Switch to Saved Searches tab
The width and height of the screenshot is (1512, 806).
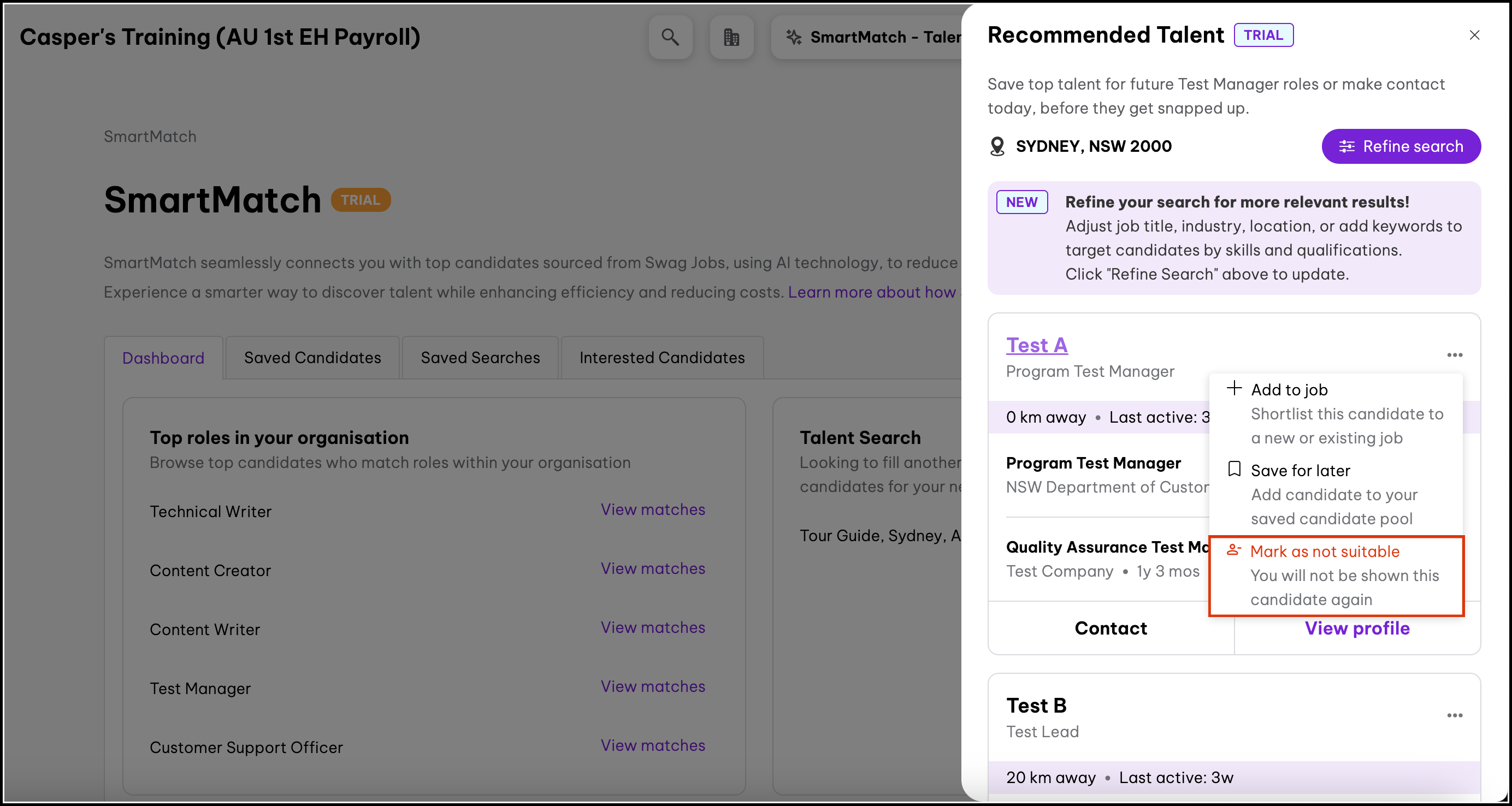480,357
